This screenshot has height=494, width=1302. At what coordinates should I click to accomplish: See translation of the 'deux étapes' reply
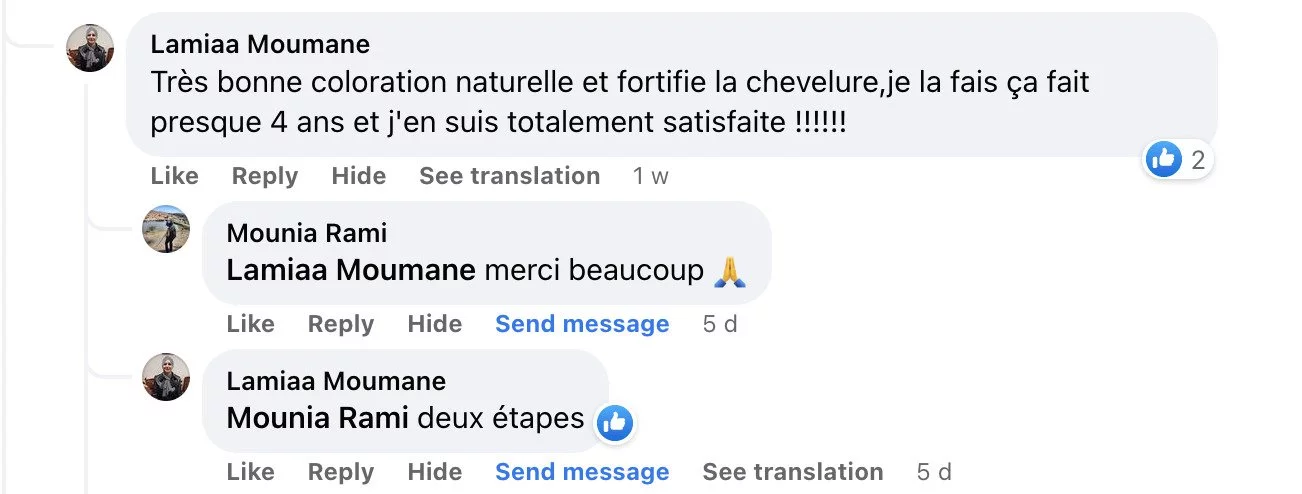point(792,472)
